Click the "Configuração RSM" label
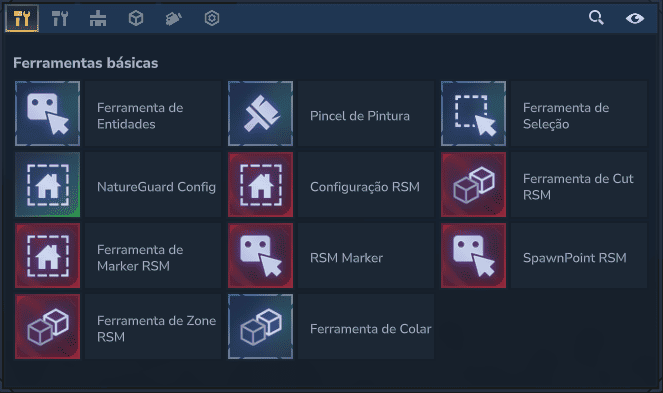663x393 pixels. [365, 187]
